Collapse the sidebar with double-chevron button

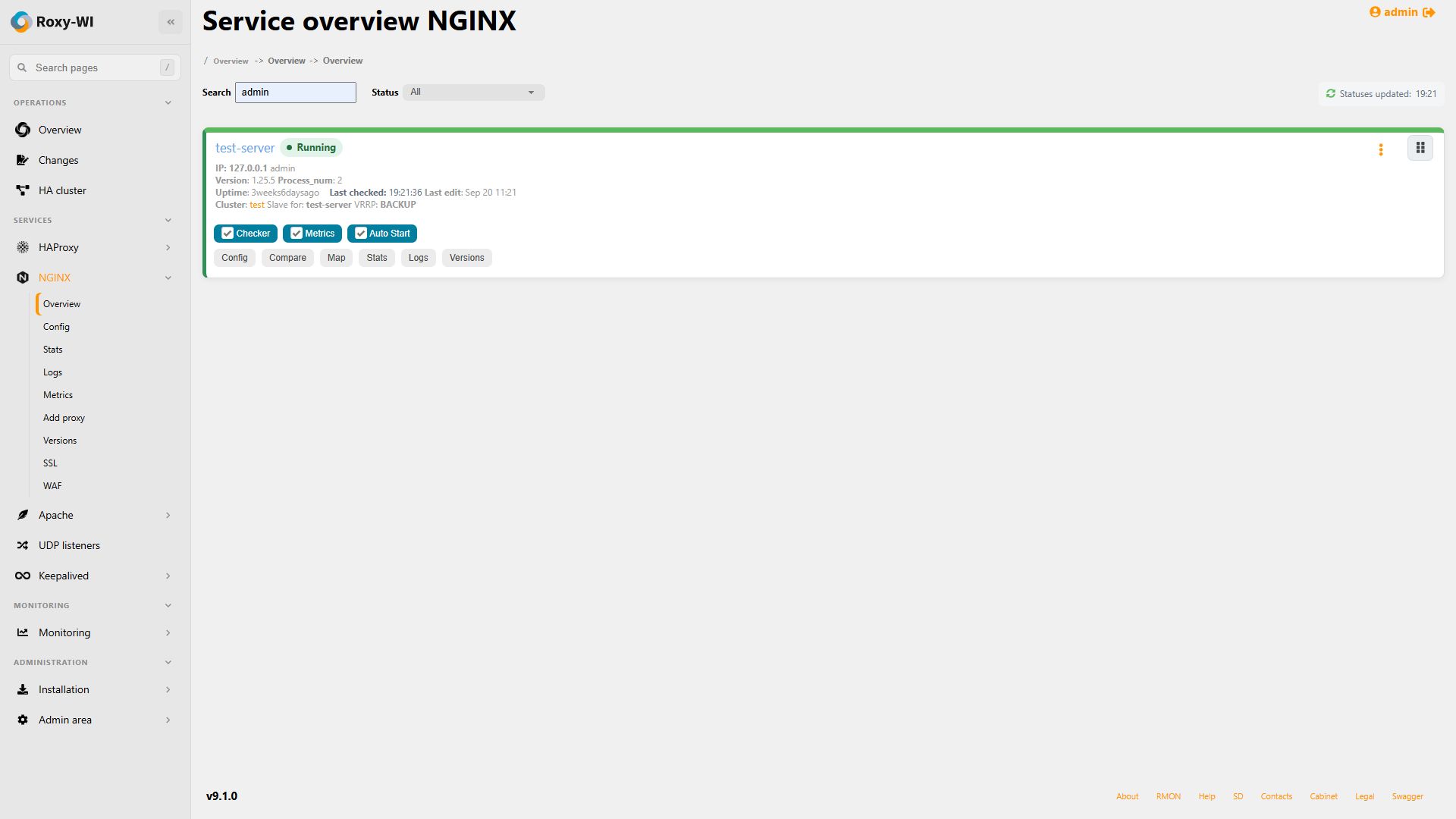[x=171, y=22]
